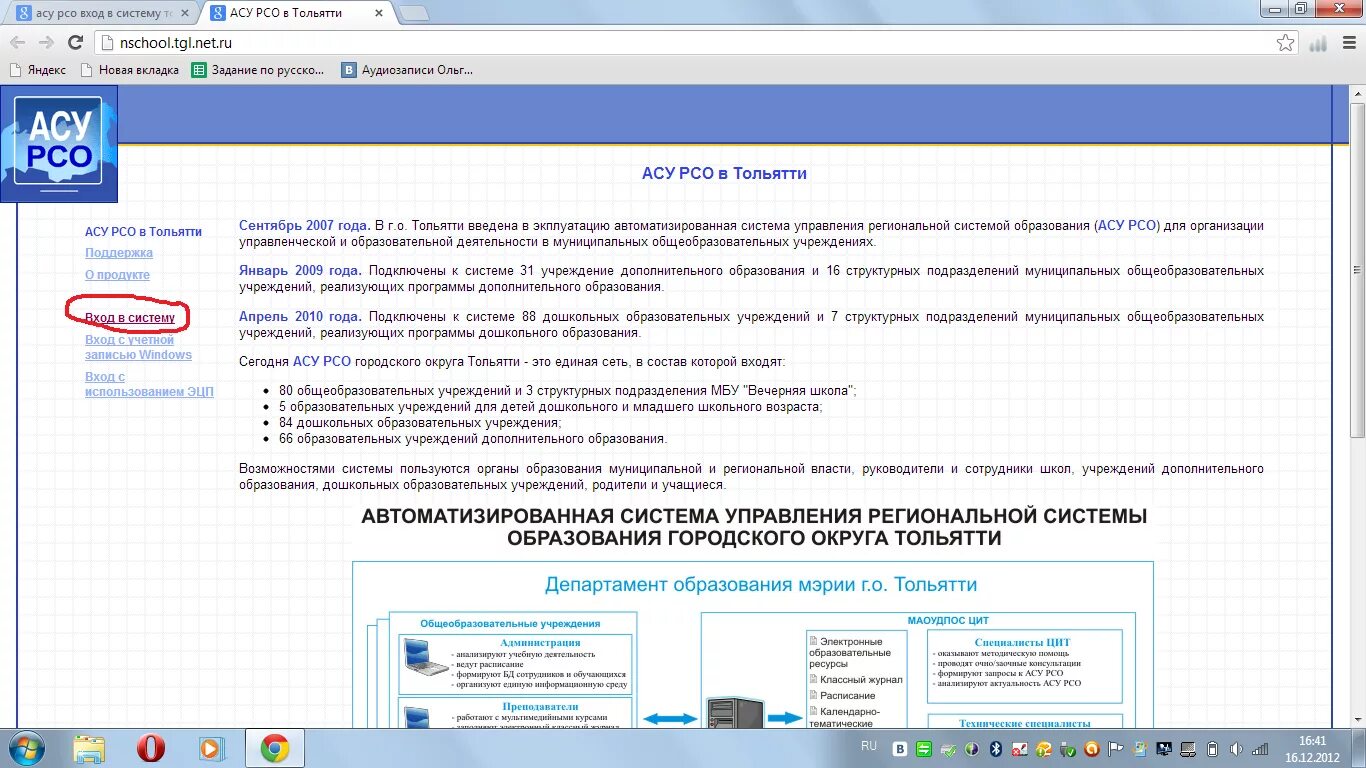Screen dimensions: 1366x768
Task: Click the browser forward arrow
Action: tap(46, 42)
